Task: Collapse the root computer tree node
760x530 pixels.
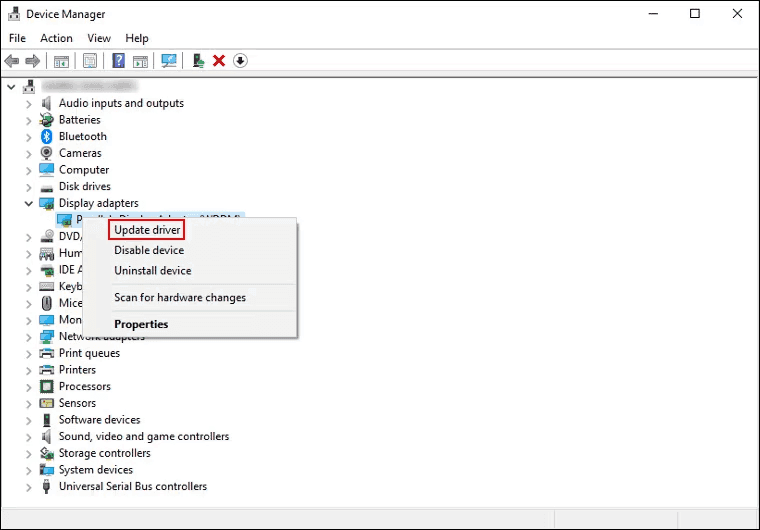Action: (12, 87)
